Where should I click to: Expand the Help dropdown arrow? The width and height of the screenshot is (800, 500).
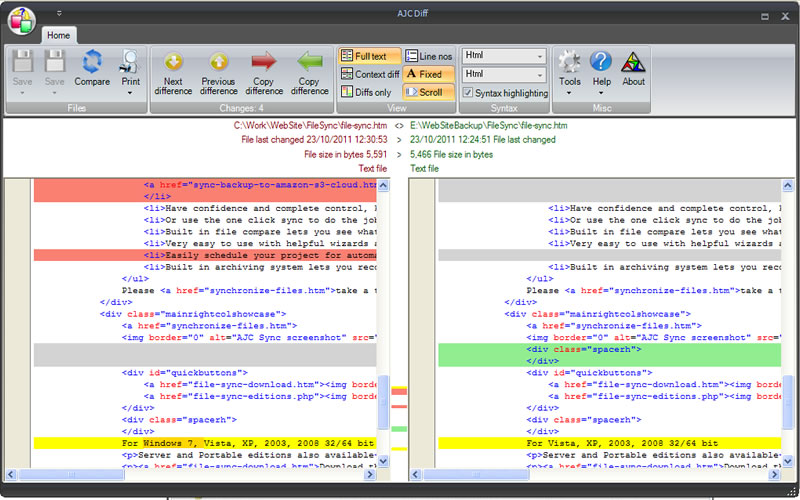click(601, 93)
